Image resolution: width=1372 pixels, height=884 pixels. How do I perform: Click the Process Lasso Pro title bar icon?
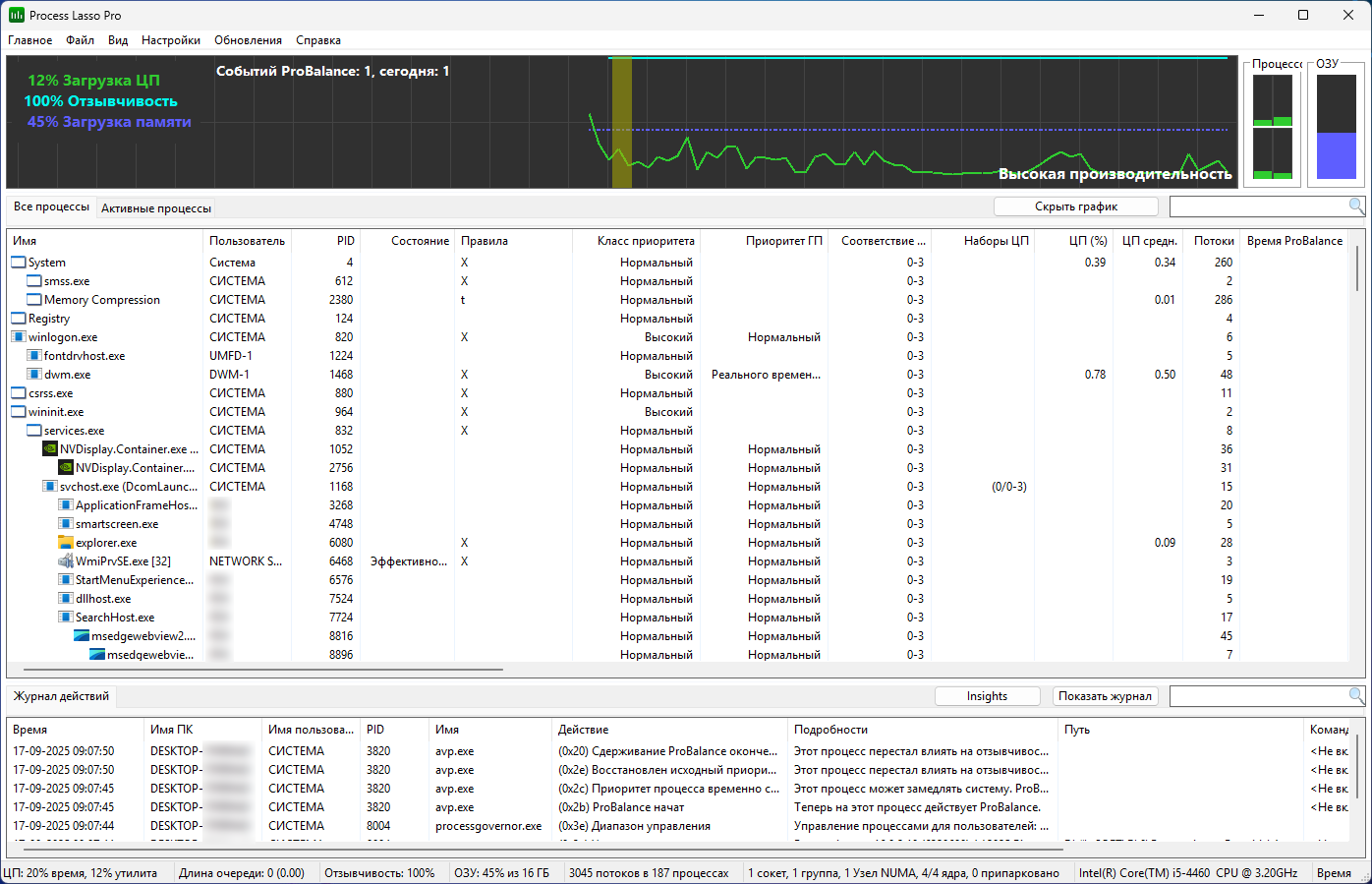pos(17,15)
